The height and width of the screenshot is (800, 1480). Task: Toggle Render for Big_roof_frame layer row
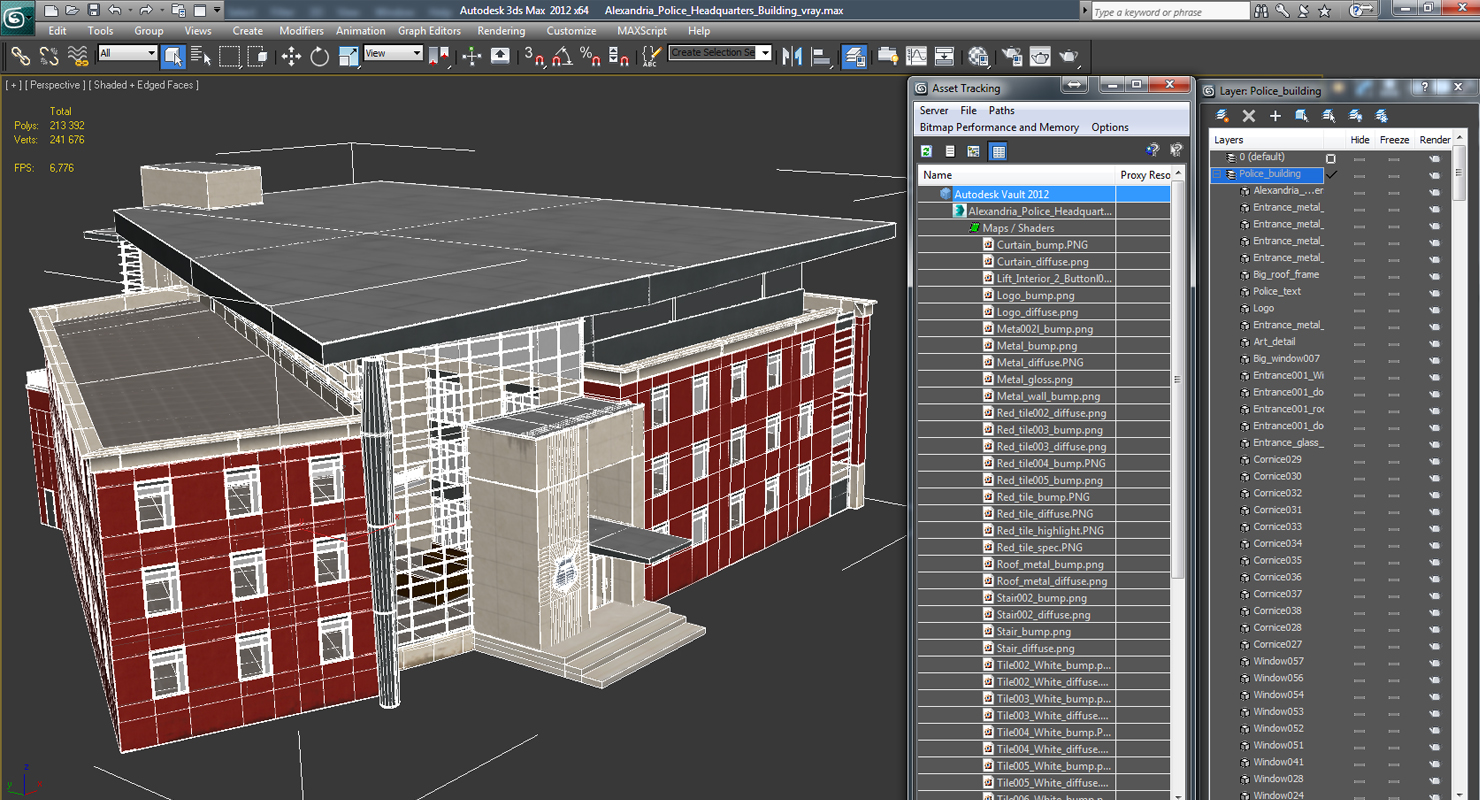click(1434, 275)
